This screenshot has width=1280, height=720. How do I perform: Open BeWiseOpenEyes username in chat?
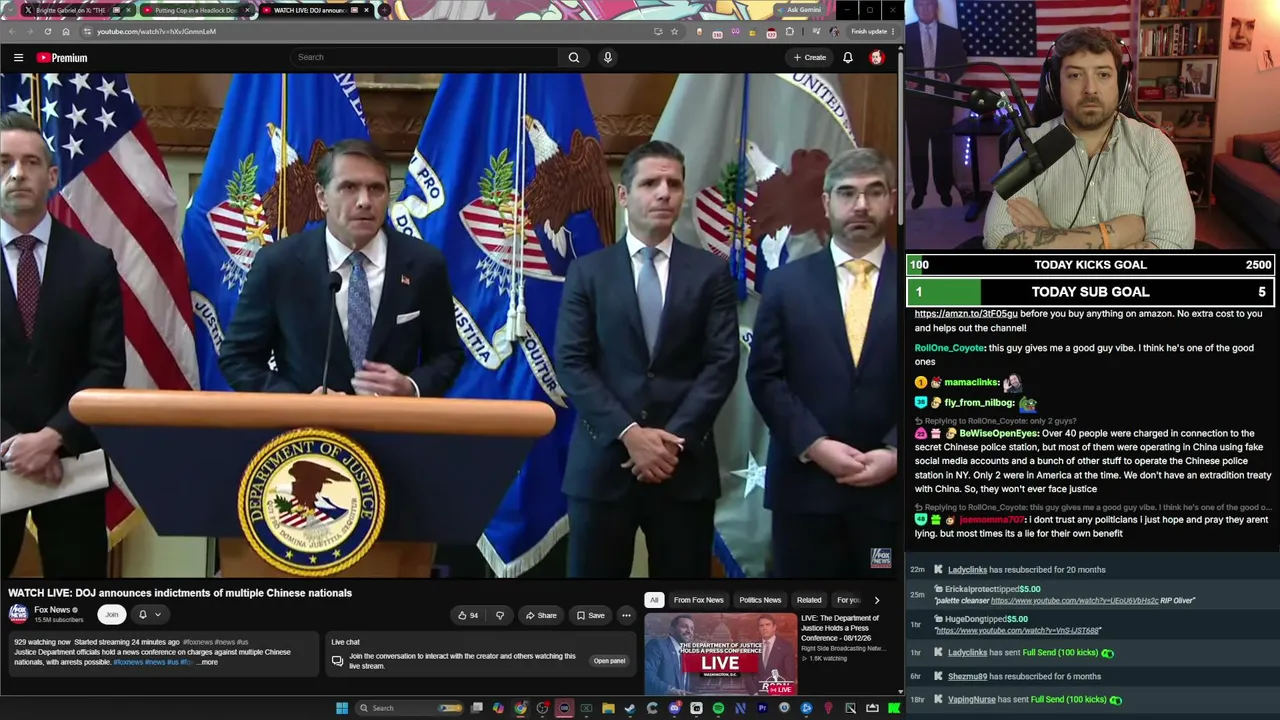click(x=998, y=434)
